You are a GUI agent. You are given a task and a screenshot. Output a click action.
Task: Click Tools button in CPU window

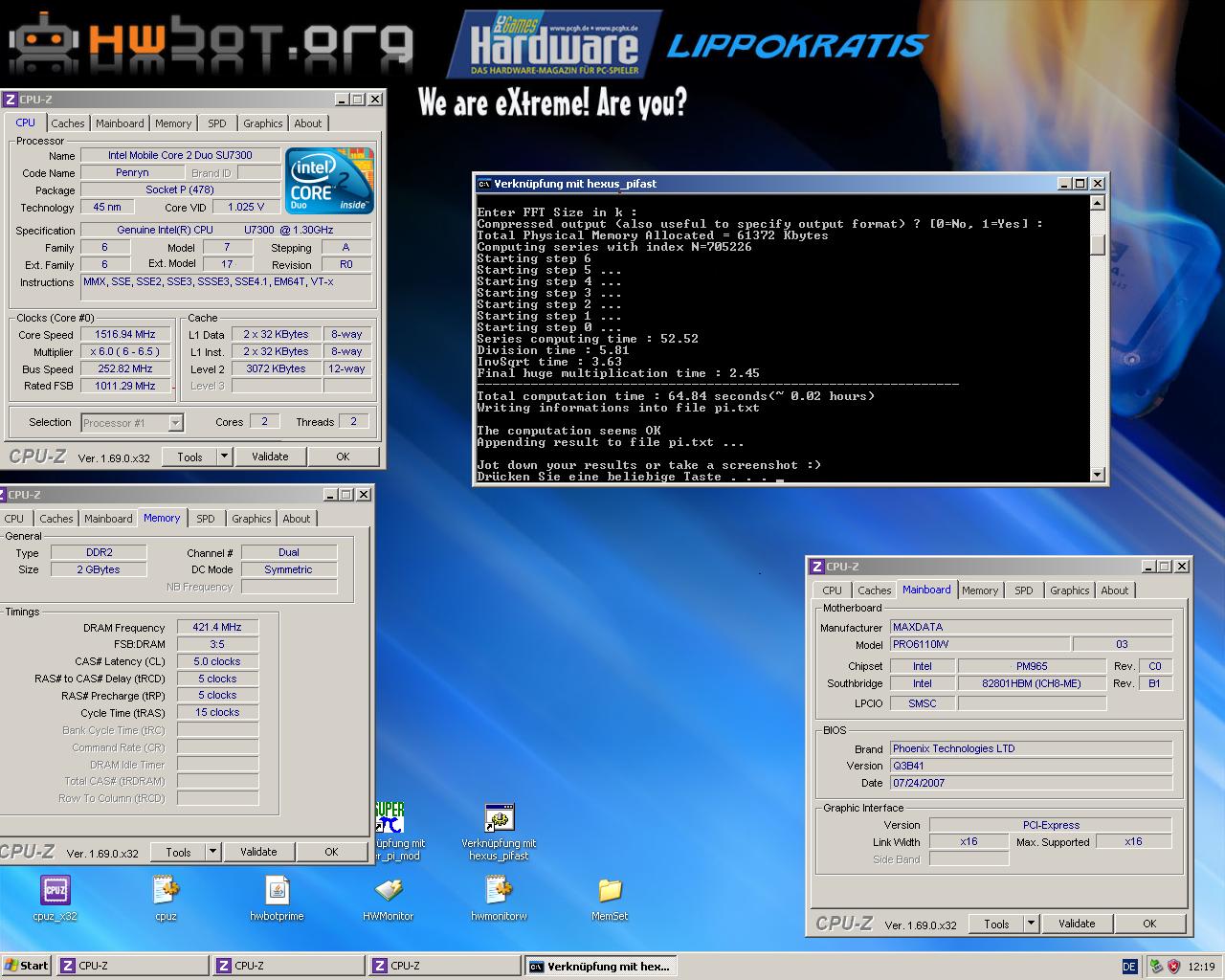(x=190, y=457)
